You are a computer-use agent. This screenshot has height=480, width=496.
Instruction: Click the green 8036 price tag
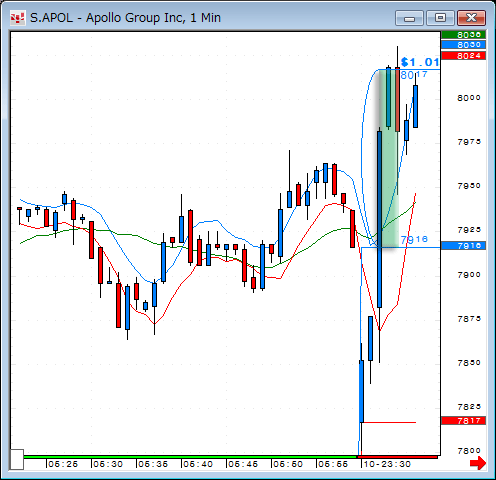click(x=463, y=35)
